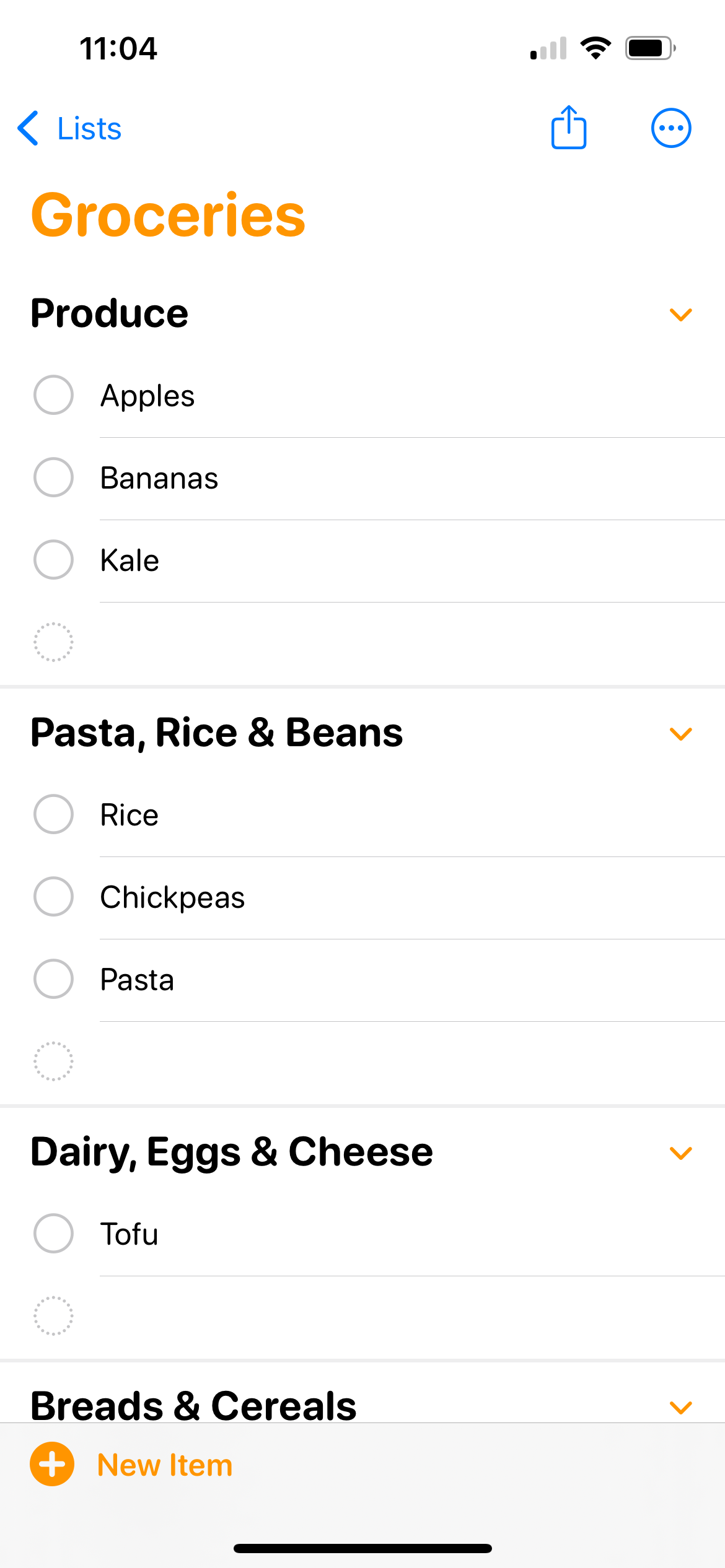Mark Tofu as done
Viewport: 725px width, 1568px height.
pos(53,1233)
